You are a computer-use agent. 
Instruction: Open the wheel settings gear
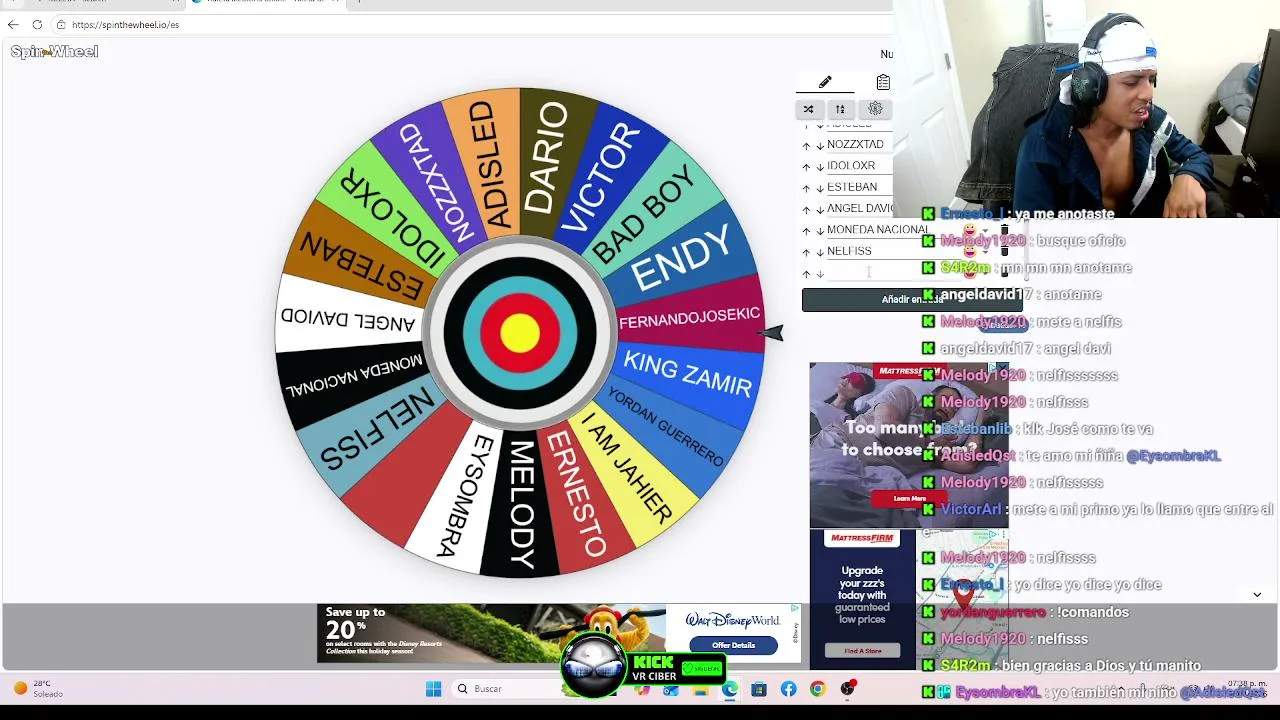pyautogui.click(x=875, y=109)
